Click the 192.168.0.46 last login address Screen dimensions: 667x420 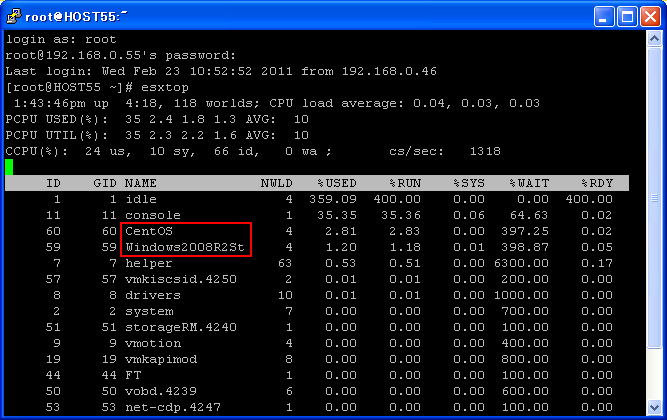pos(389,71)
